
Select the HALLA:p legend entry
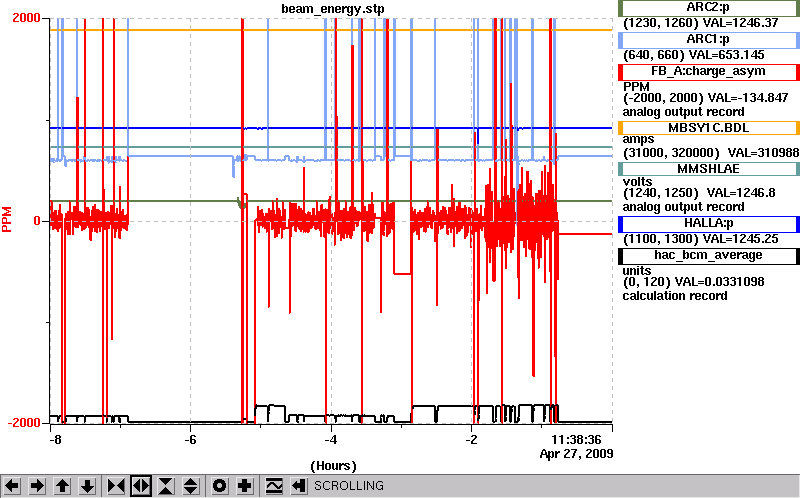pos(709,223)
